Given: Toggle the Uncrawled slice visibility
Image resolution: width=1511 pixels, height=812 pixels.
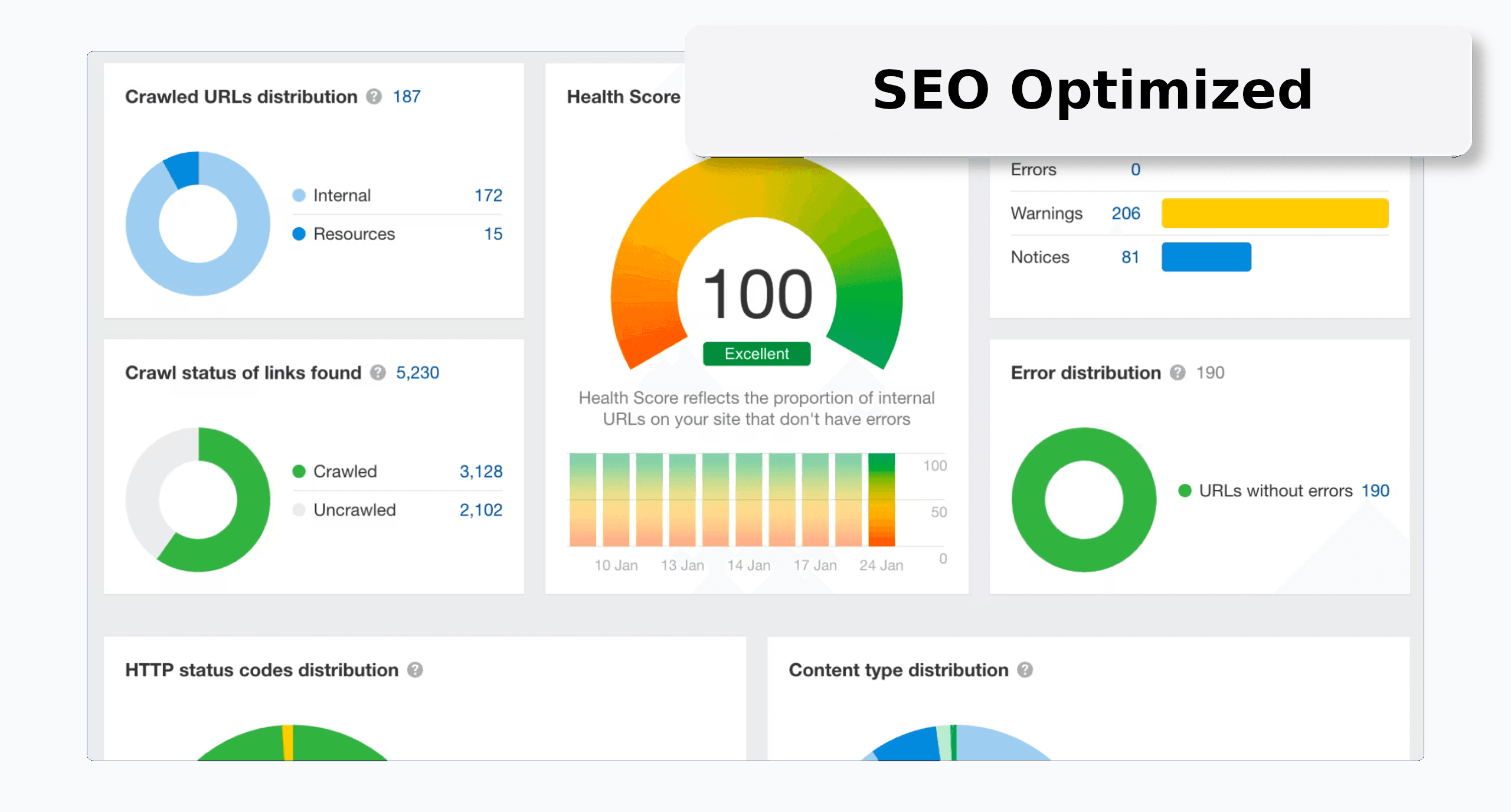Looking at the screenshot, I should [x=299, y=509].
